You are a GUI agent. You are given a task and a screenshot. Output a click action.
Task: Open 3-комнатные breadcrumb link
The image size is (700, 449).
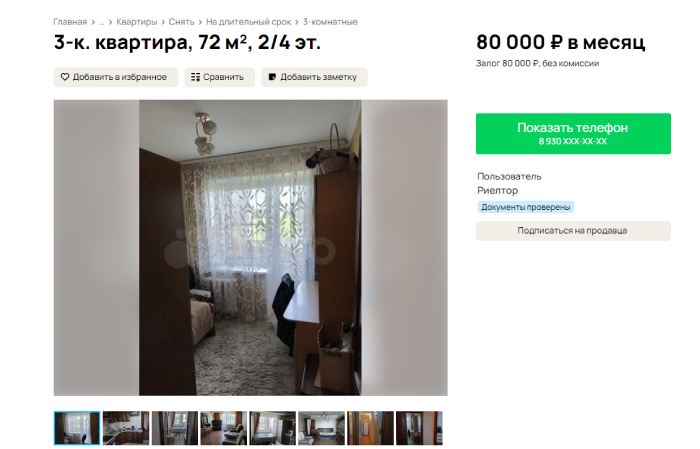coord(330,21)
